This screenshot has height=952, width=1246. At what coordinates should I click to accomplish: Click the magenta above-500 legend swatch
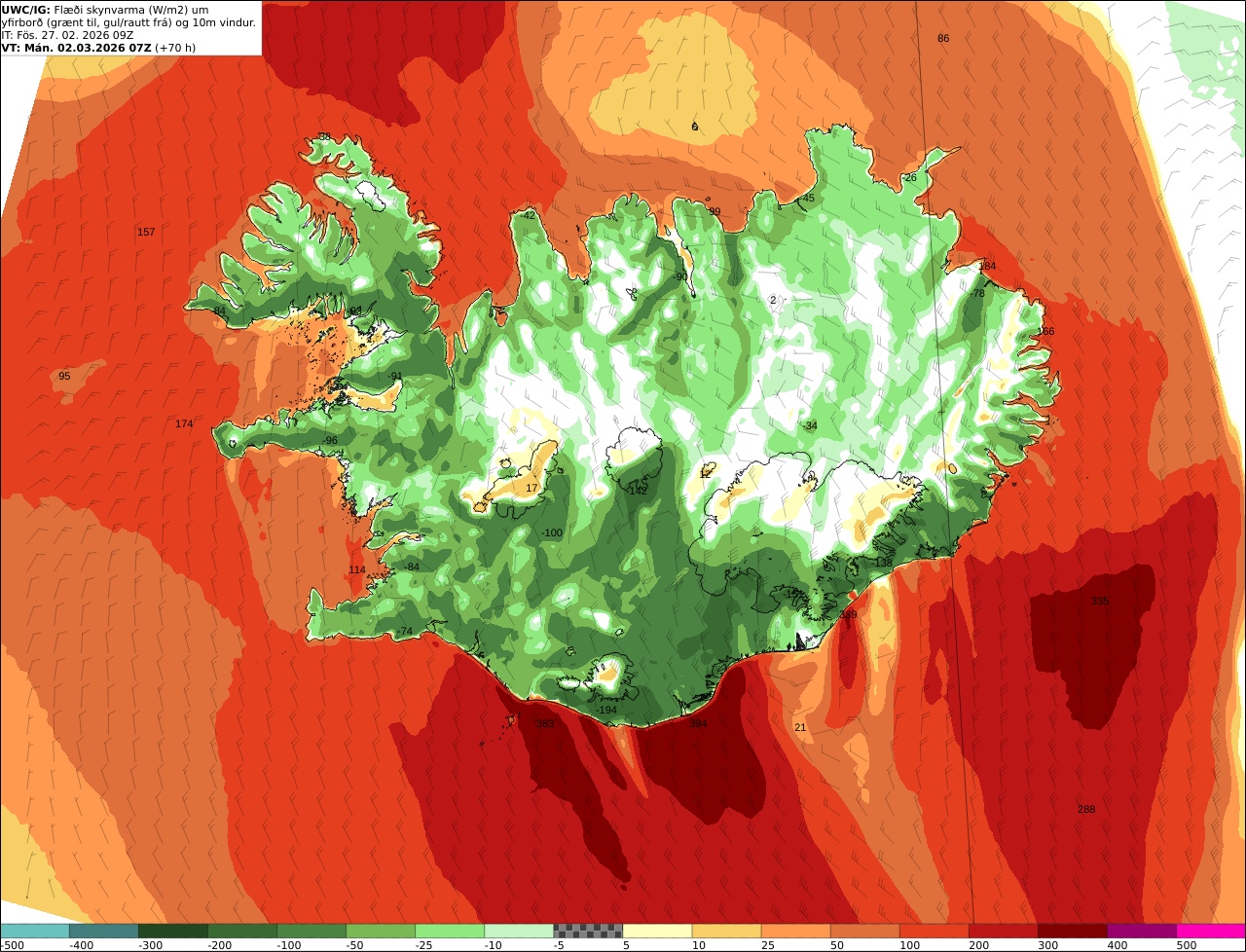pyautogui.click(x=1211, y=931)
